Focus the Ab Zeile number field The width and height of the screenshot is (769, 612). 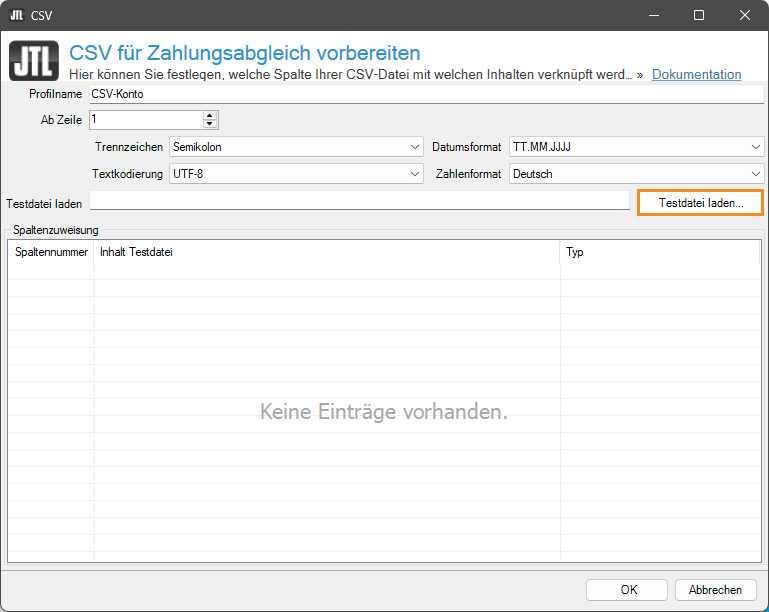tap(145, 120)
